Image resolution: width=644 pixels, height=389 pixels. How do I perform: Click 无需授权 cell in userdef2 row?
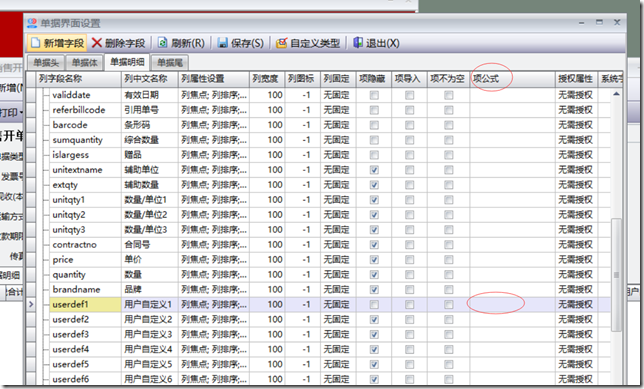click(x=575, y=320)
